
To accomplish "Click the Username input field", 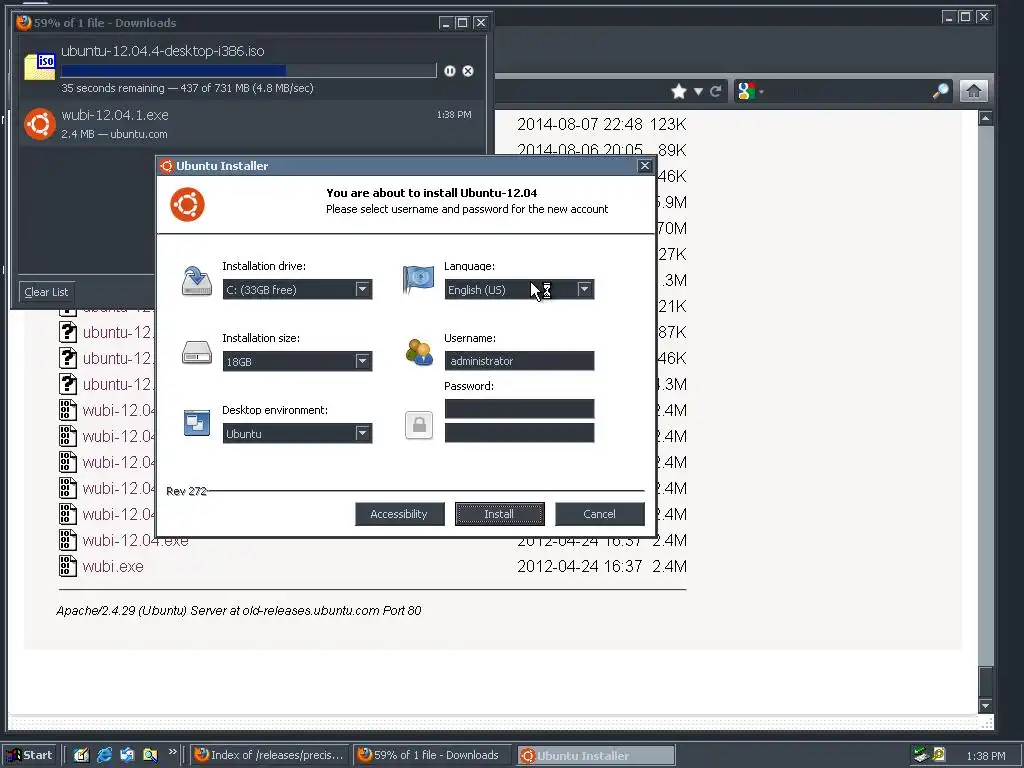I will tap(519, 360).
